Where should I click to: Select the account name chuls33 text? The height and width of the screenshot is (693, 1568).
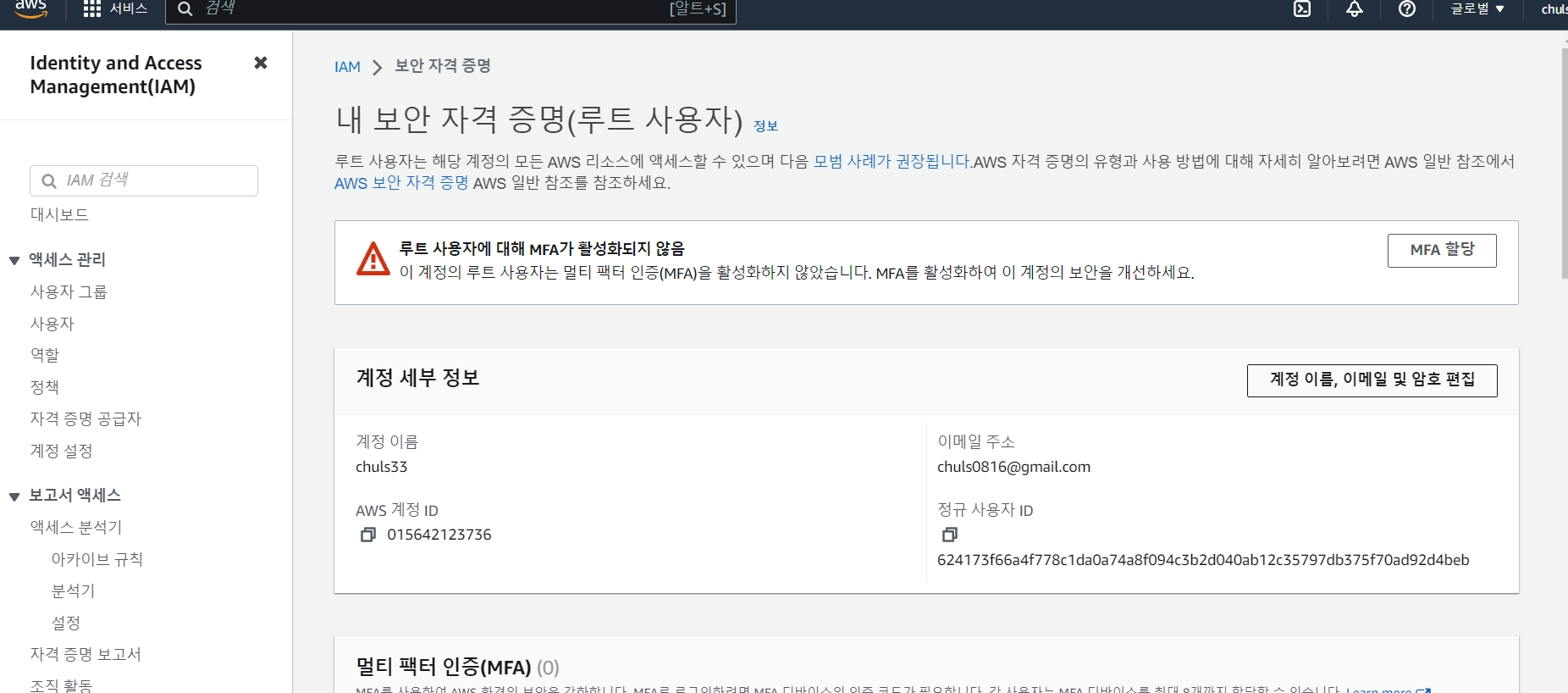[382, 467]
